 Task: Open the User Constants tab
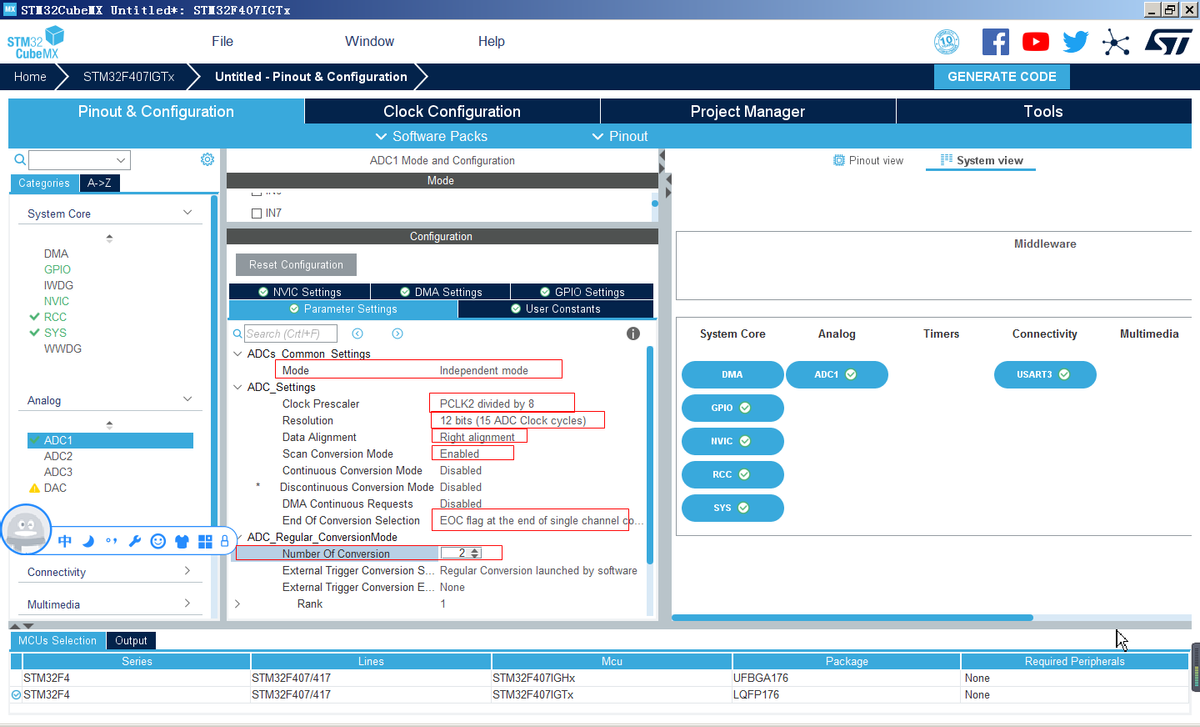coord(555,309)
